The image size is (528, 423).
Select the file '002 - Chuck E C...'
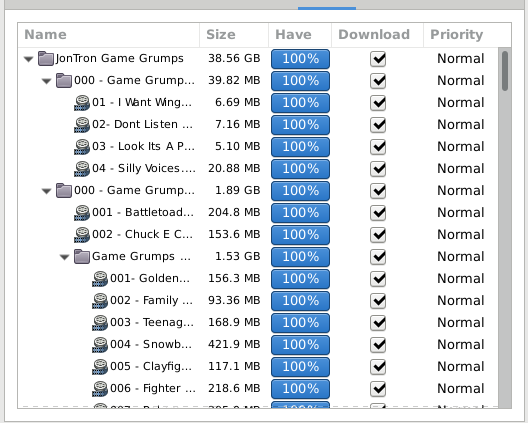[x=142, y=234]
